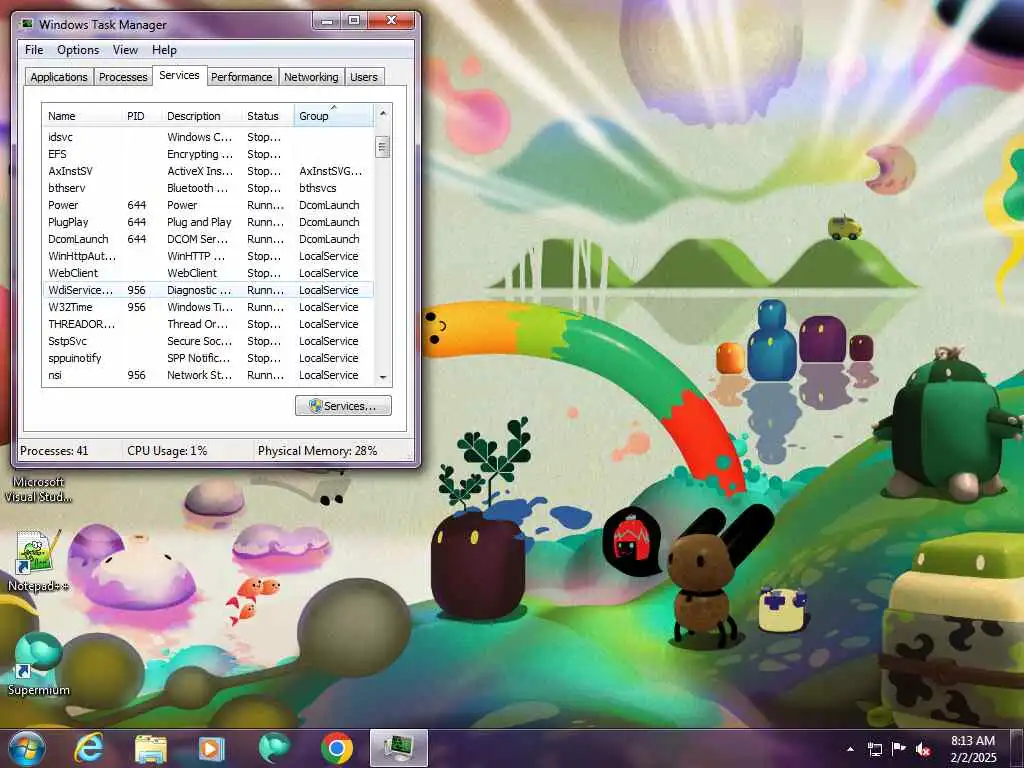Select the AxInstSV service row

(x=208, y=171)
